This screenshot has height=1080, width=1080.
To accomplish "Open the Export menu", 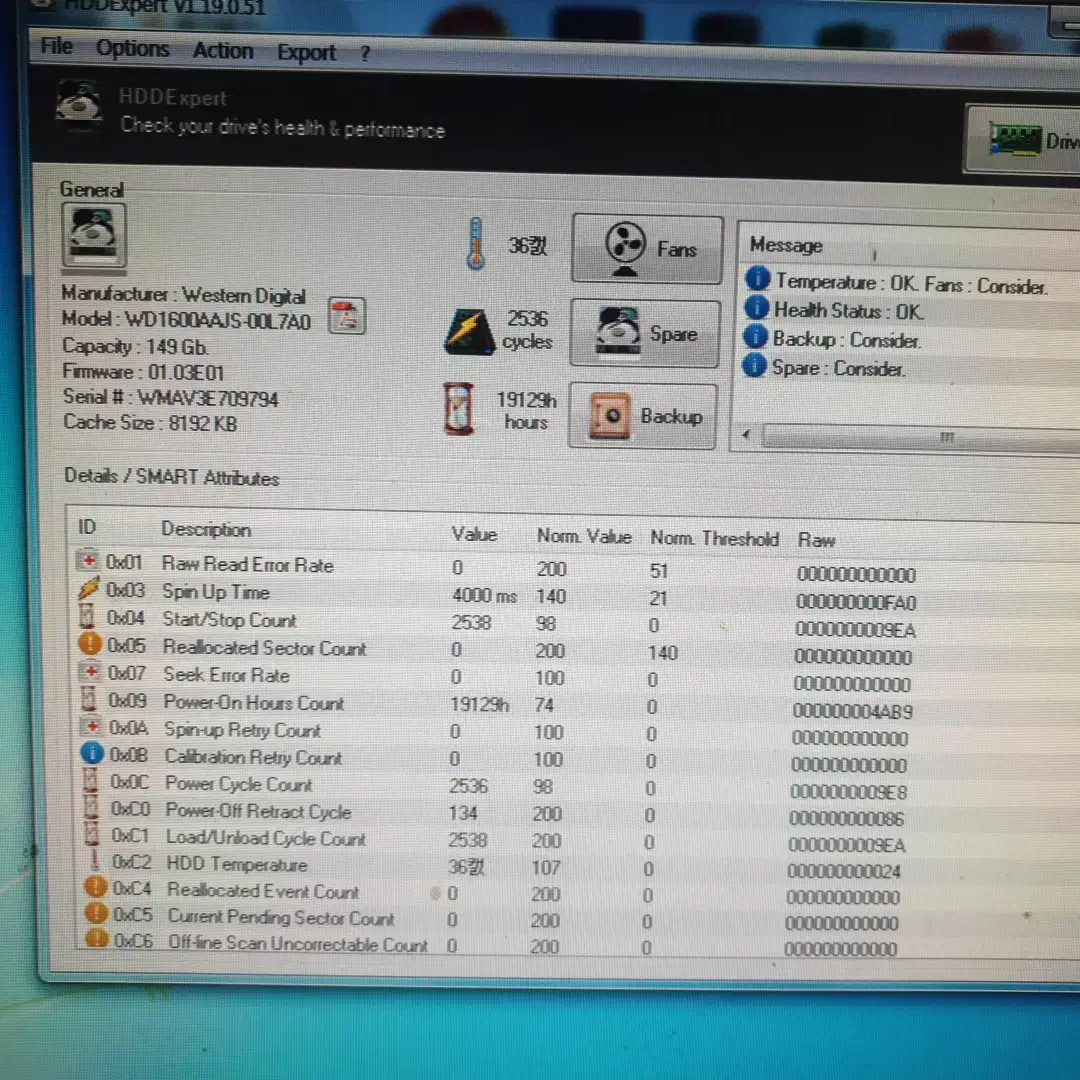I will (x=307, y=52).
